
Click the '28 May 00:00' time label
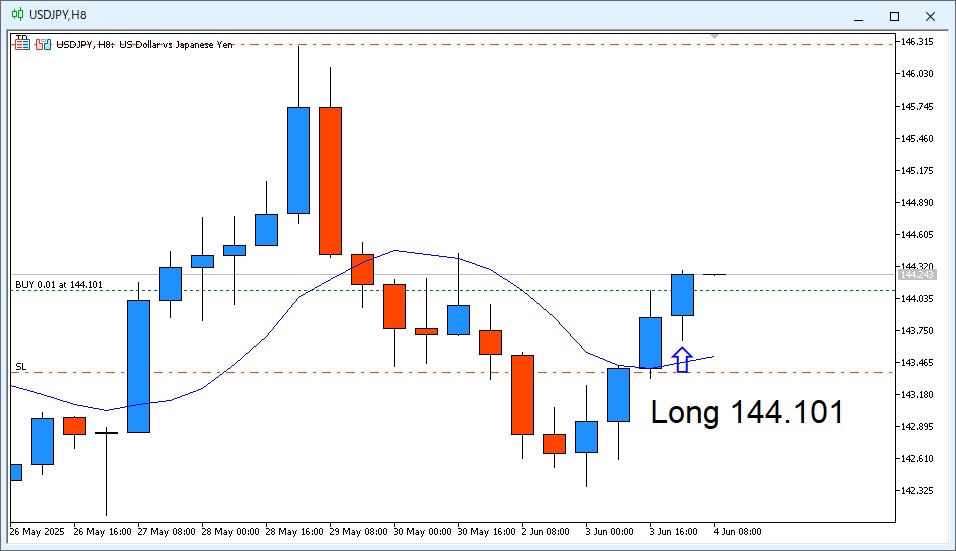click(x=230, y=531)
